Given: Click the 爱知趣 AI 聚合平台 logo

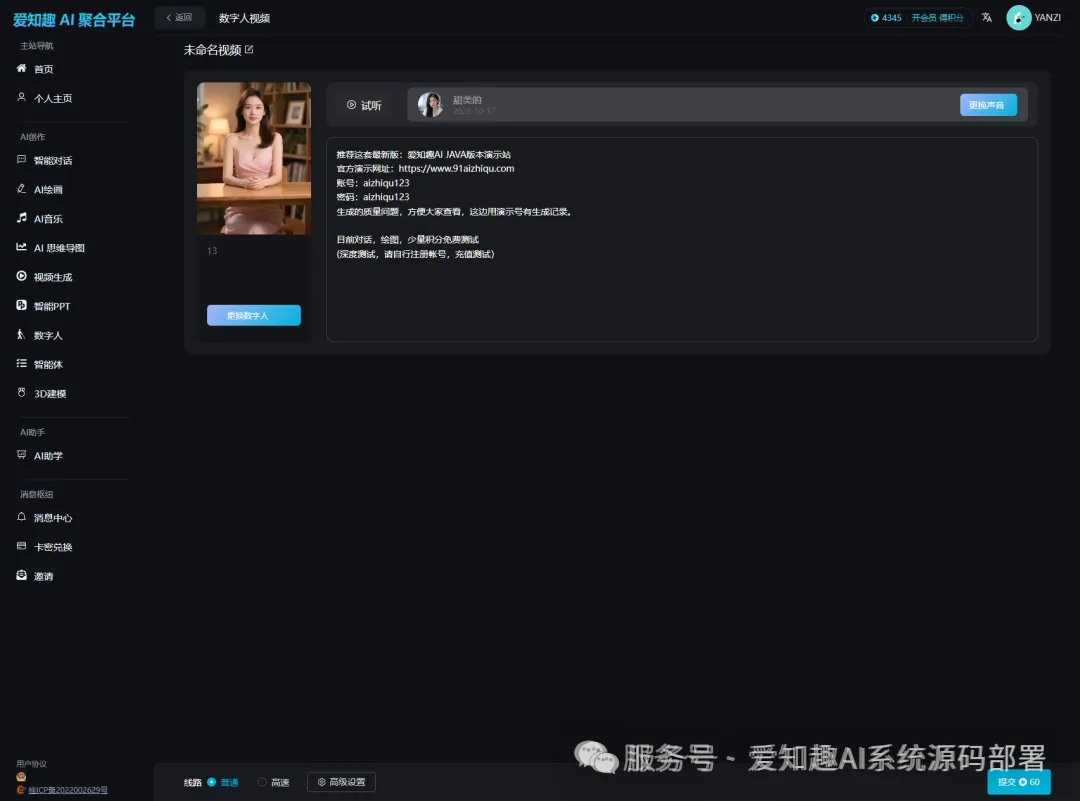Looking at the screenshot, I should pyautogui.click(x=74, y=20).
